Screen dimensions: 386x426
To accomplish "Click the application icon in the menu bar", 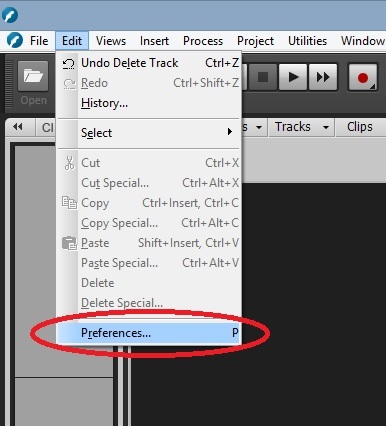I will click(15, 41).
